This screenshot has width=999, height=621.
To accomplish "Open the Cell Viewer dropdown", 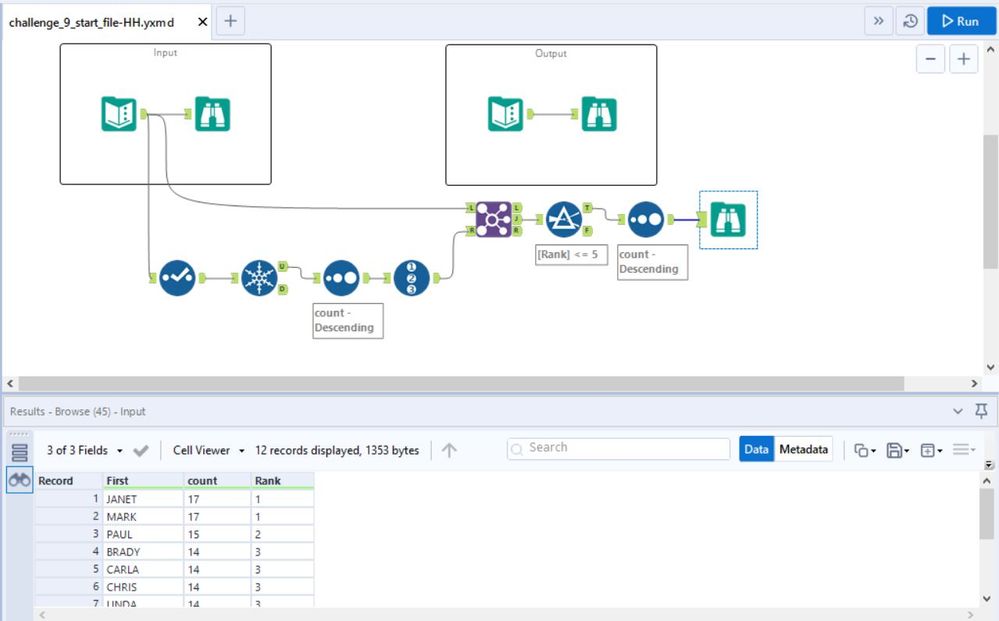I will [209, 450].
